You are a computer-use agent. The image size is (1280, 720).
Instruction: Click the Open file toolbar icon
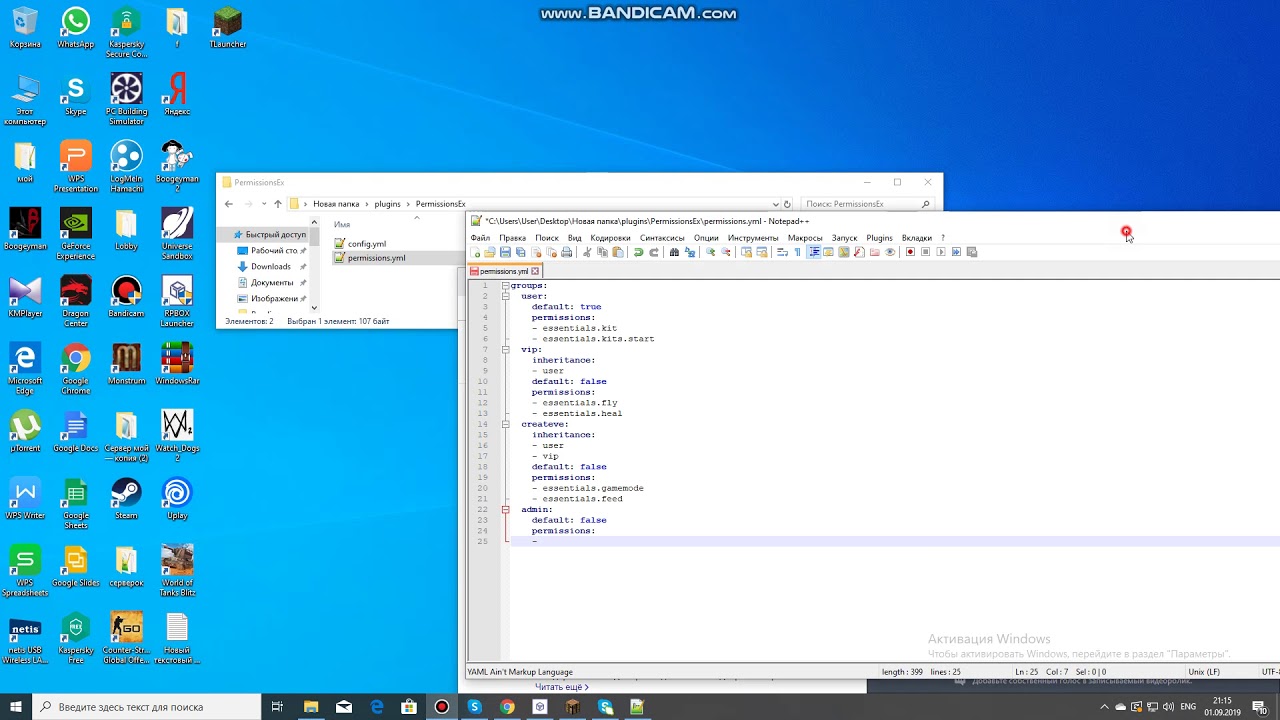pos(490,252)
